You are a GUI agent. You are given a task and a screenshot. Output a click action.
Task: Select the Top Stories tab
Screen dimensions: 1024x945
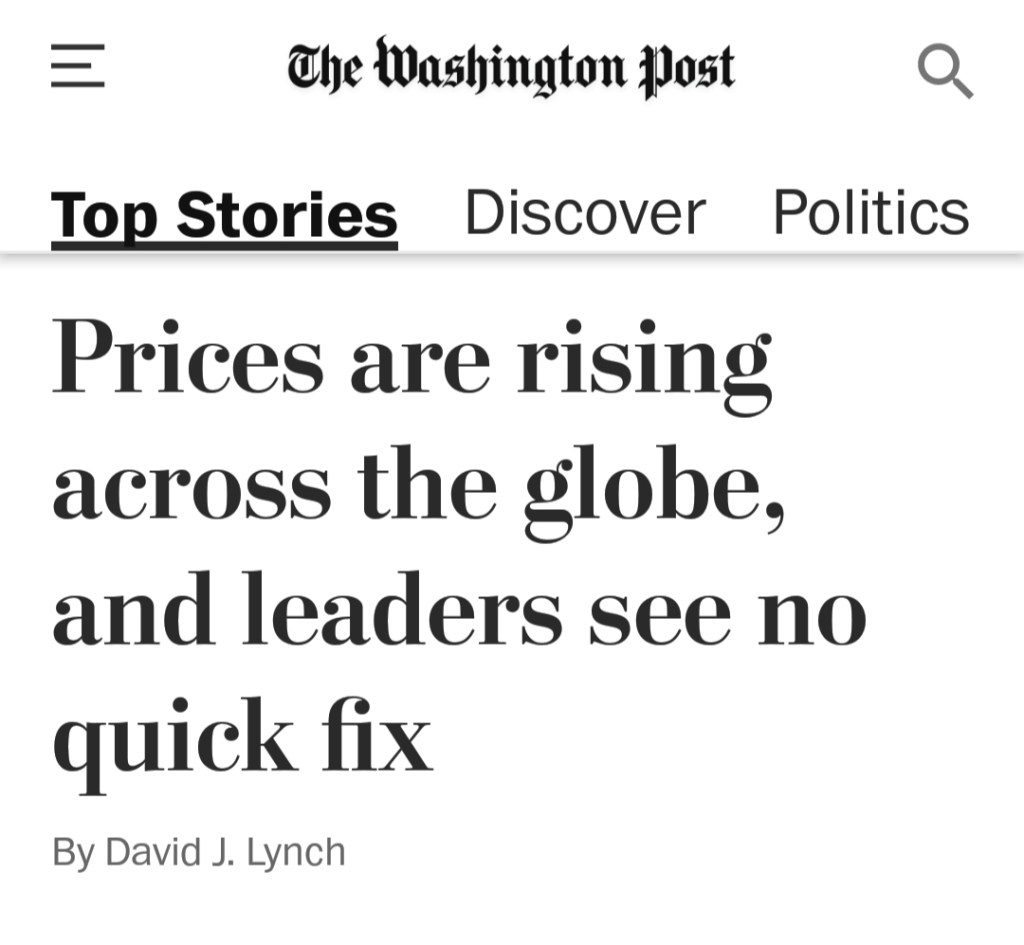[224, 215]
